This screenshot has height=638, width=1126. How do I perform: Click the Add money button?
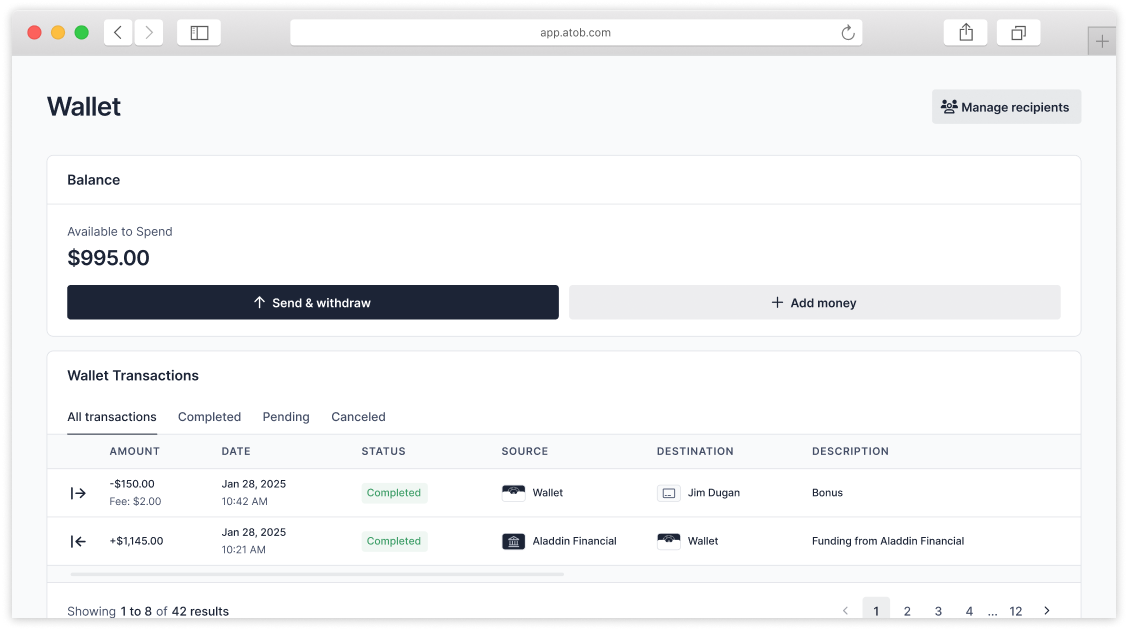pos(814,302)
